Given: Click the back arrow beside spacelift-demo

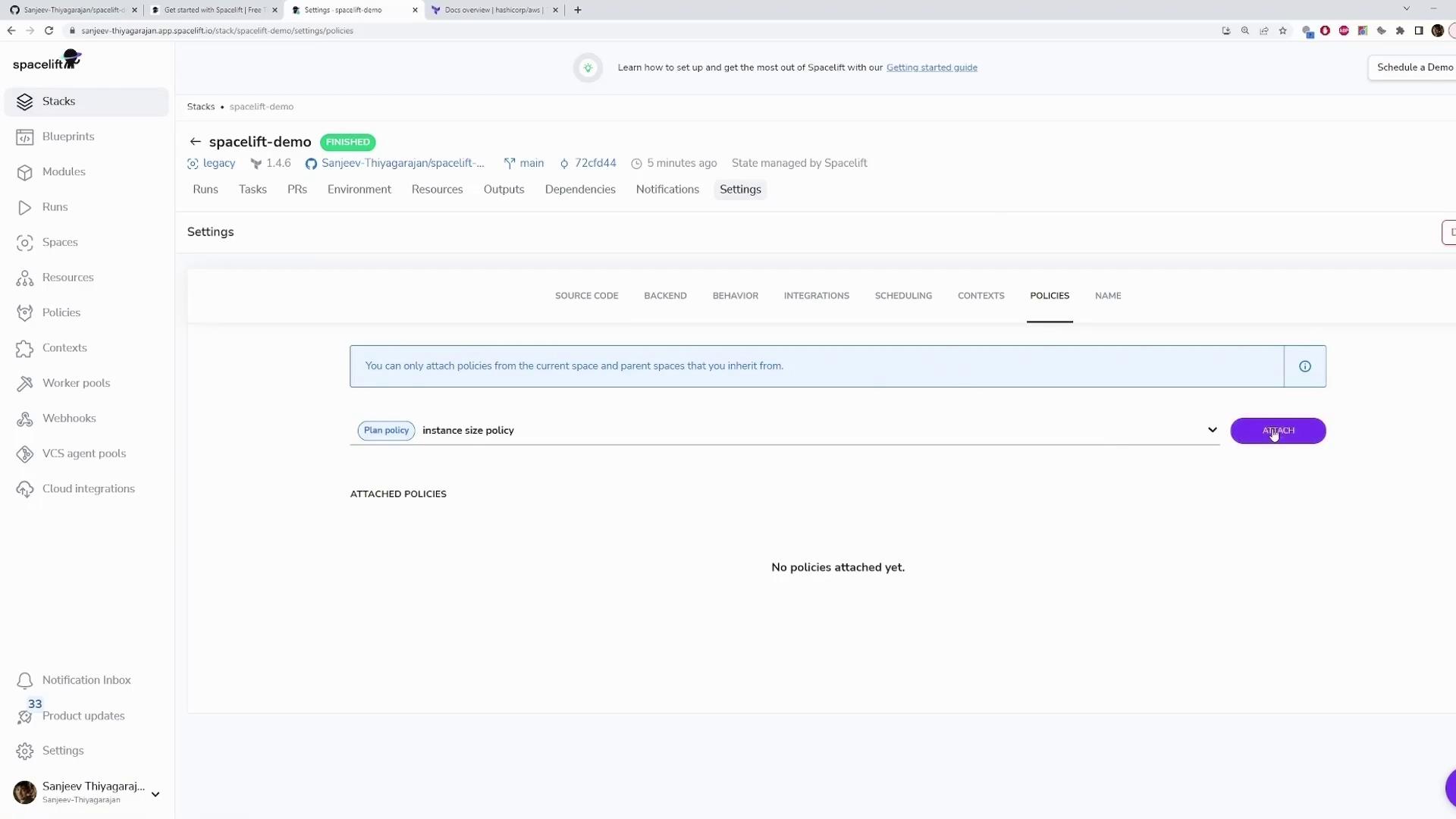Looking at the screenshot, I should pyautogui.click(x=195, y=142).
